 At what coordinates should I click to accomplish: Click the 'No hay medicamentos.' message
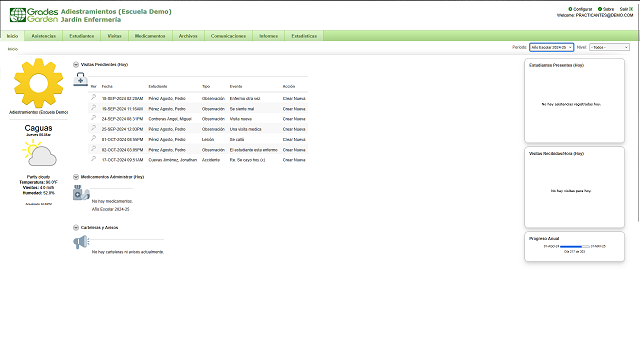[112, 201]
